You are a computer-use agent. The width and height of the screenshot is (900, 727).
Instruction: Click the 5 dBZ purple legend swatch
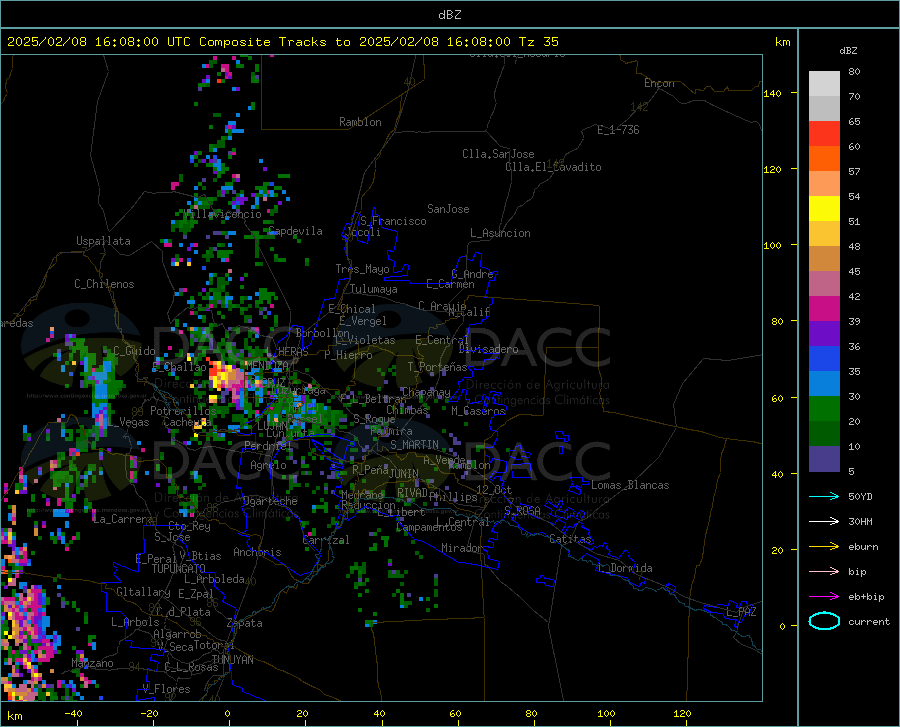click(824, 459)
